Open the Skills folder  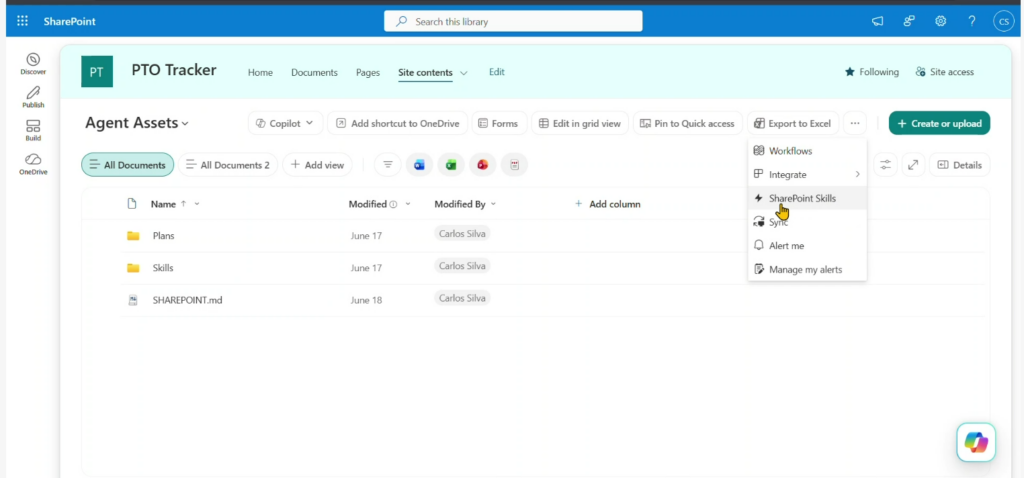pos(163,268)
